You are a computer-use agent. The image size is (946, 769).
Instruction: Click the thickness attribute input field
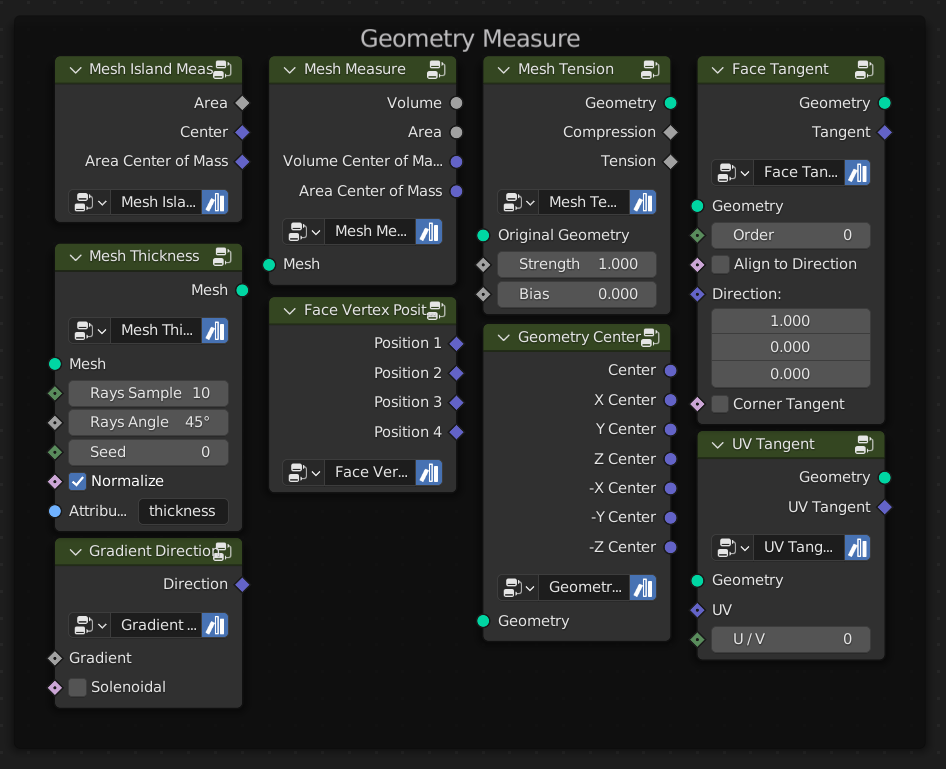pyautogui.click(x=183, y=511)
